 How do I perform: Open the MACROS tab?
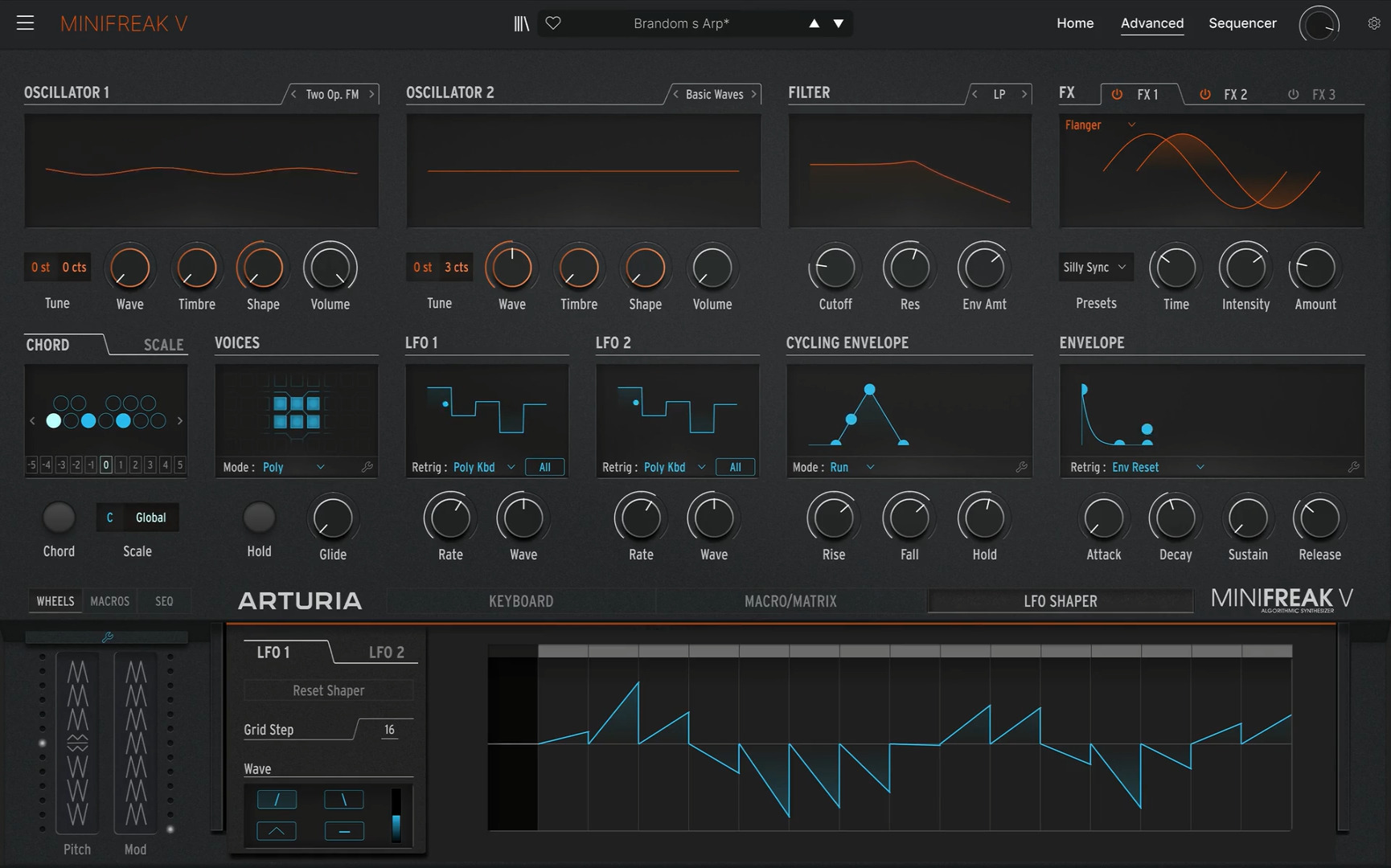click(x=109, y=601)
